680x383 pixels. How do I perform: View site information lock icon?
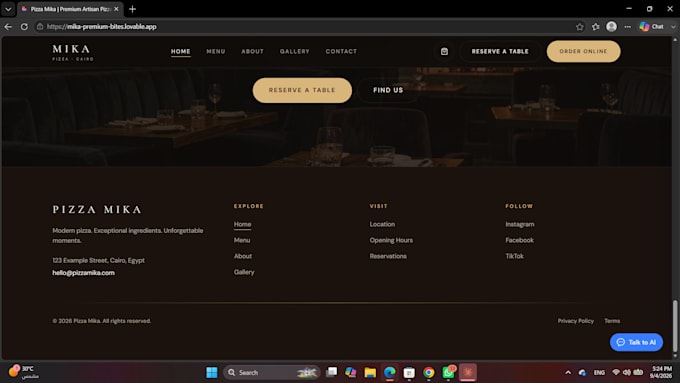[x=40, y=26]
